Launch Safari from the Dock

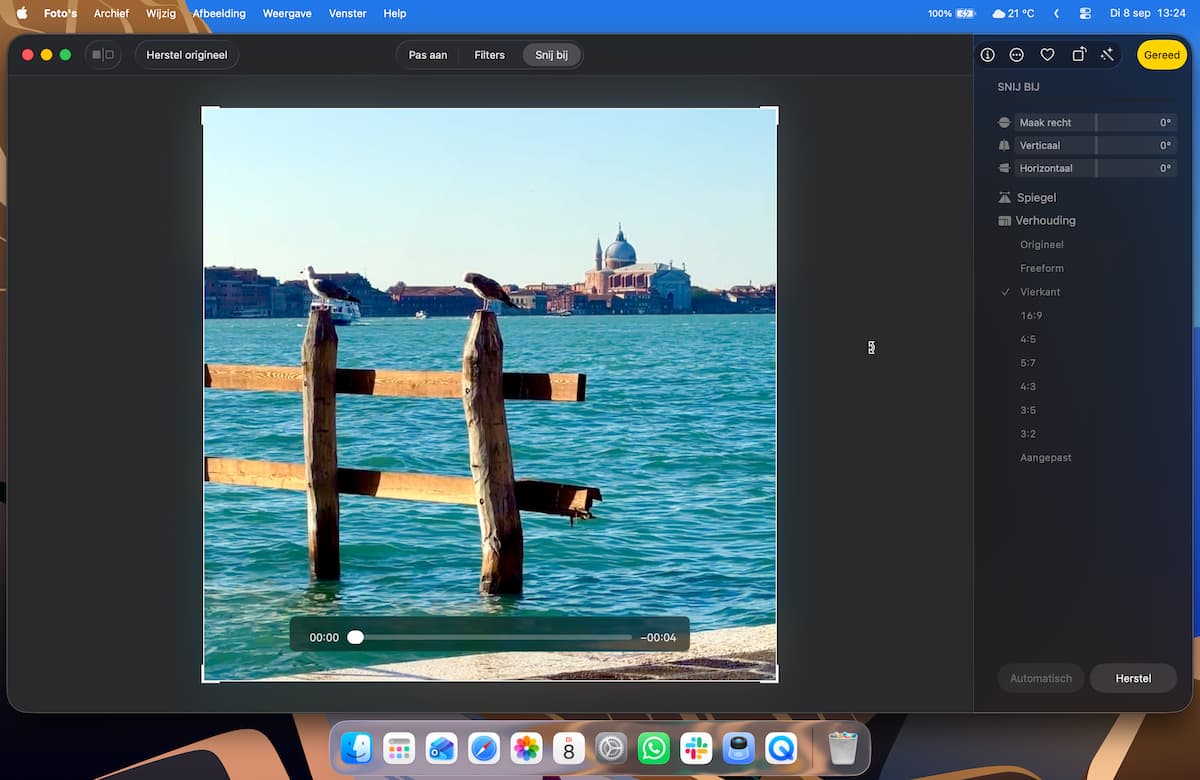pos(484,748)
